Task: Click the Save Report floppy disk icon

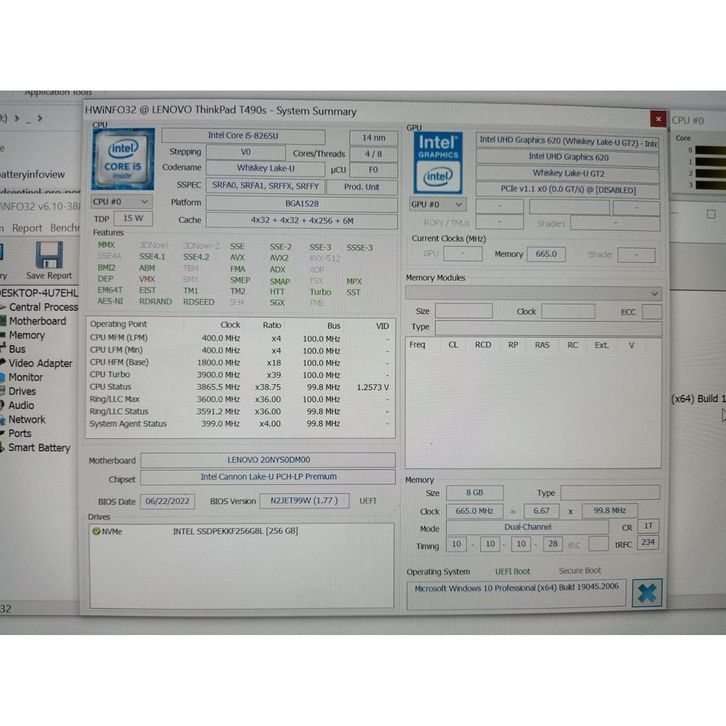Action: 49,255
